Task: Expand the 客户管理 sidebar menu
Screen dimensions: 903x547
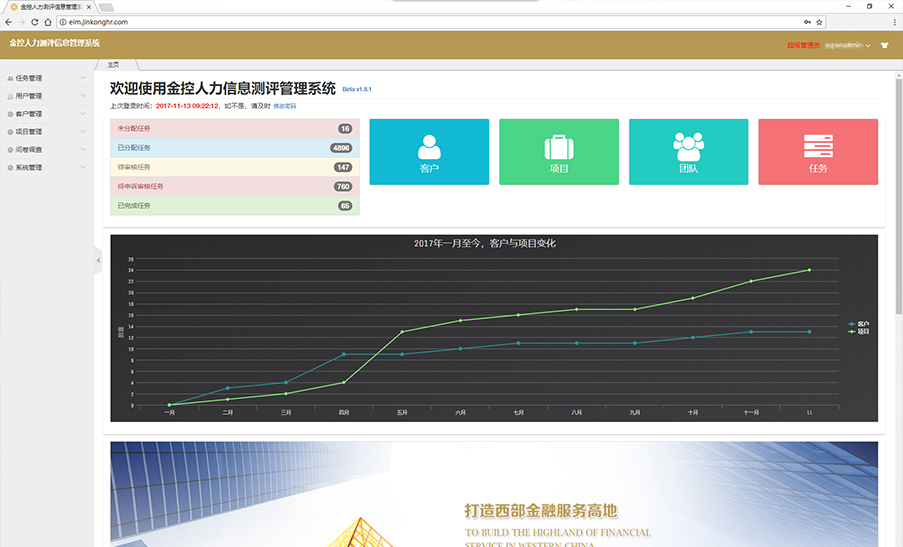Action: (46, 114)
